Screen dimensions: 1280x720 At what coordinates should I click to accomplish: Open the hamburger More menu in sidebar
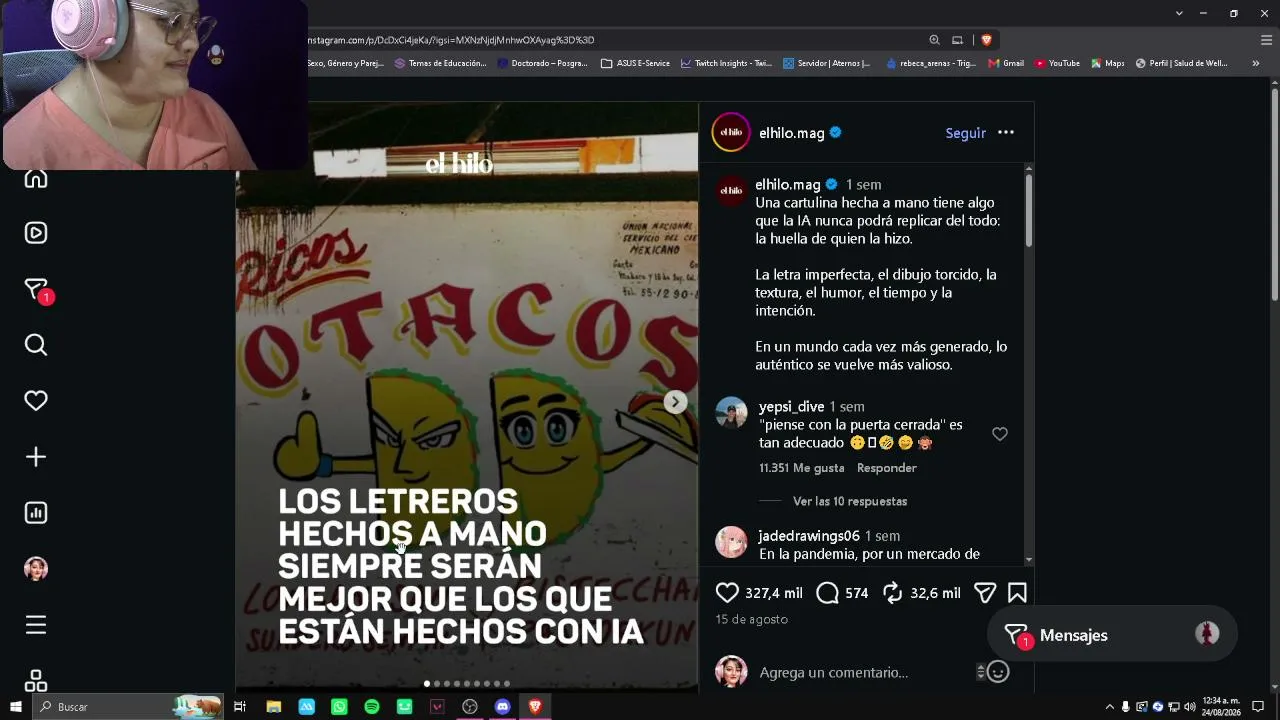click(x=36, y=625)
